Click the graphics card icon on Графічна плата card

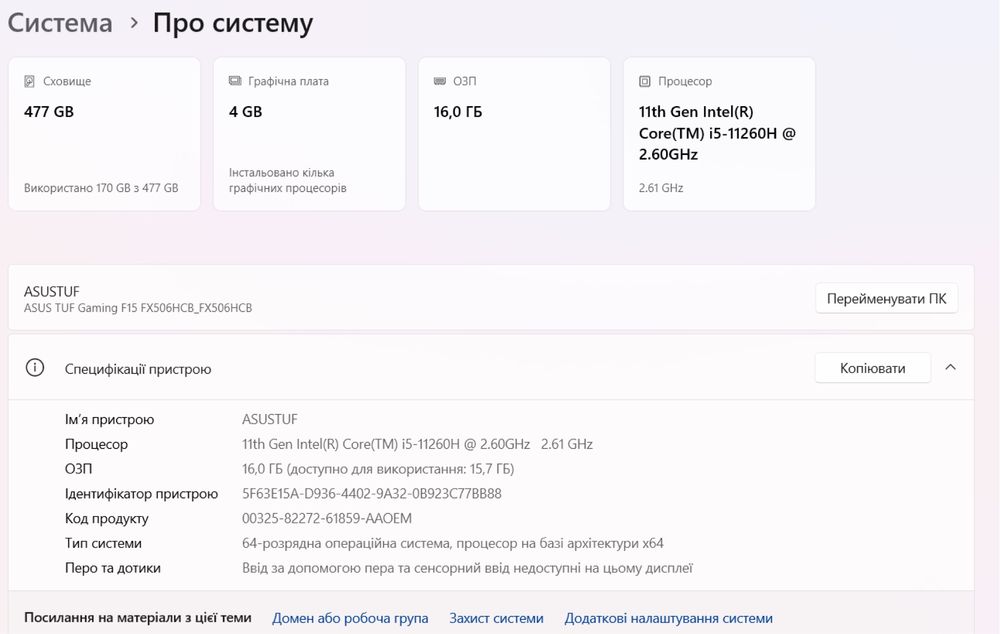pyautogui.click(x=235, y=81)
